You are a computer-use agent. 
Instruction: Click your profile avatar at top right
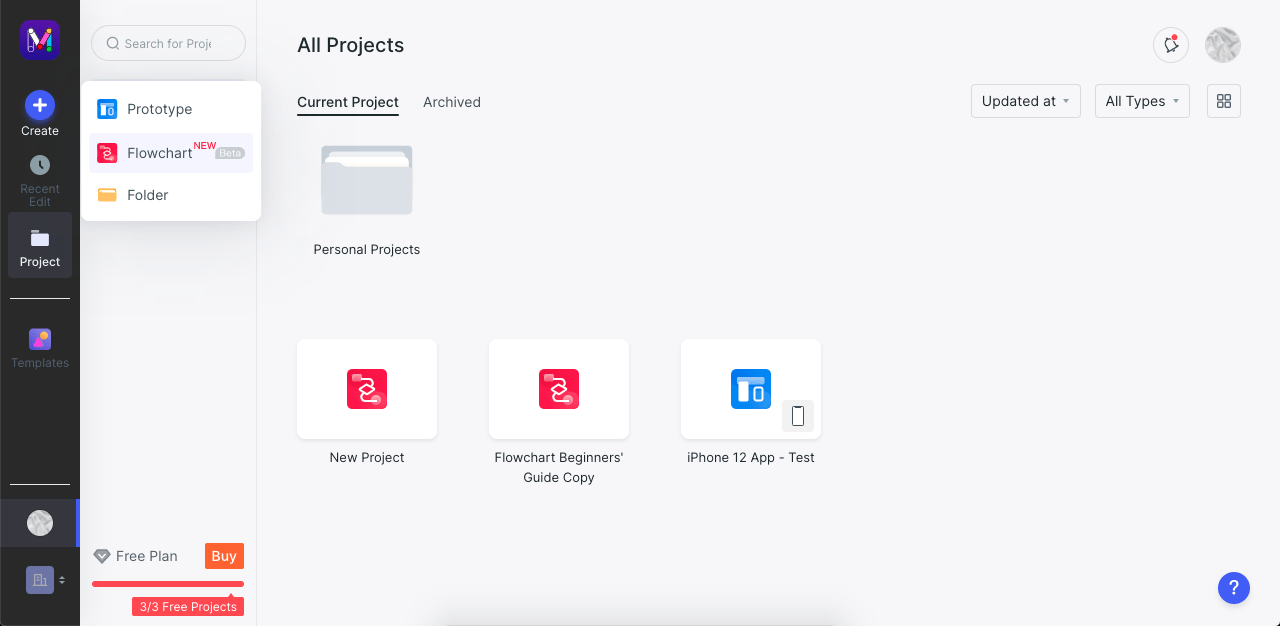[1222, 45]
